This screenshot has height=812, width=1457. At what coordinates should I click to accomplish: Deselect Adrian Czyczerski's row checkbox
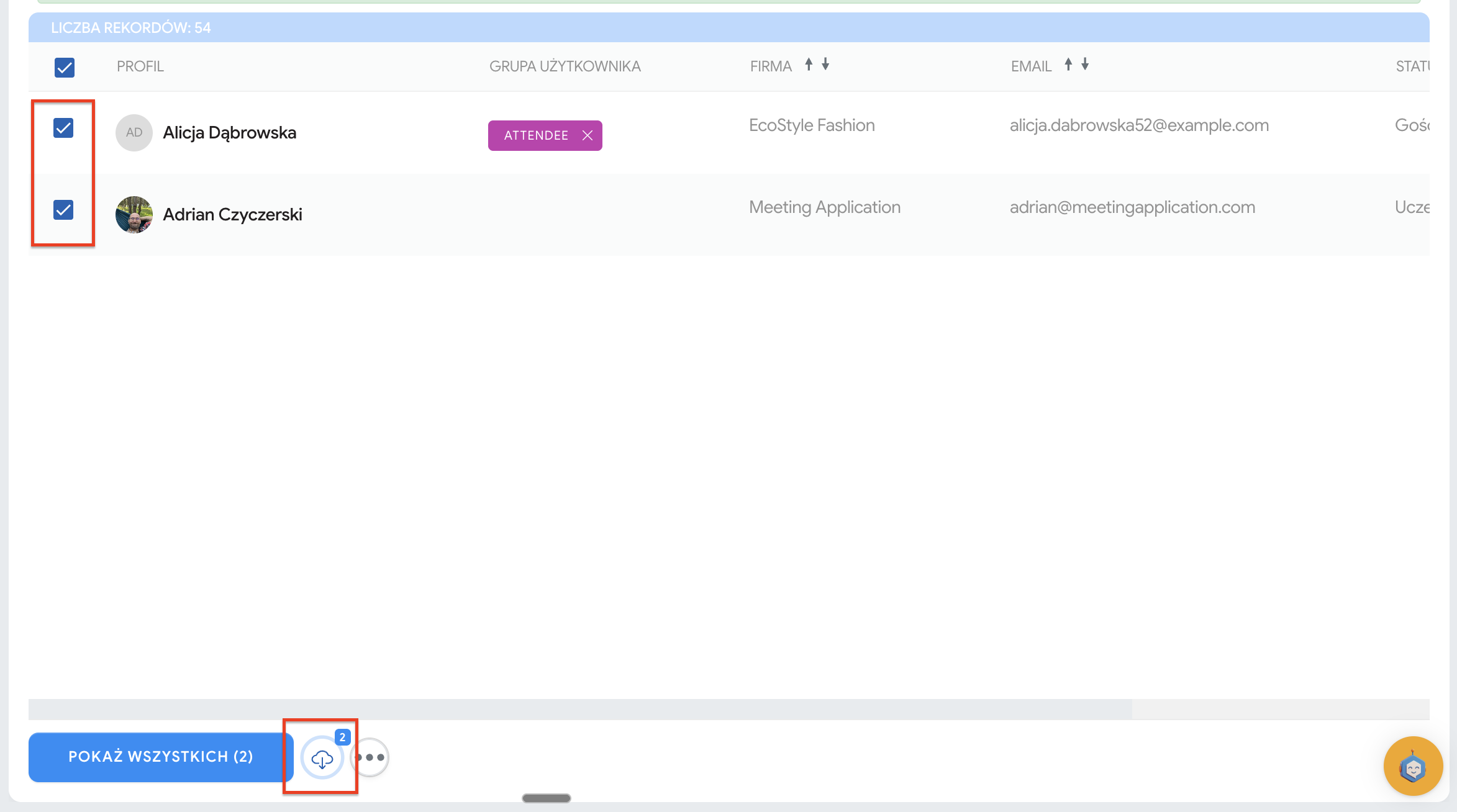(x=63, y=210)
